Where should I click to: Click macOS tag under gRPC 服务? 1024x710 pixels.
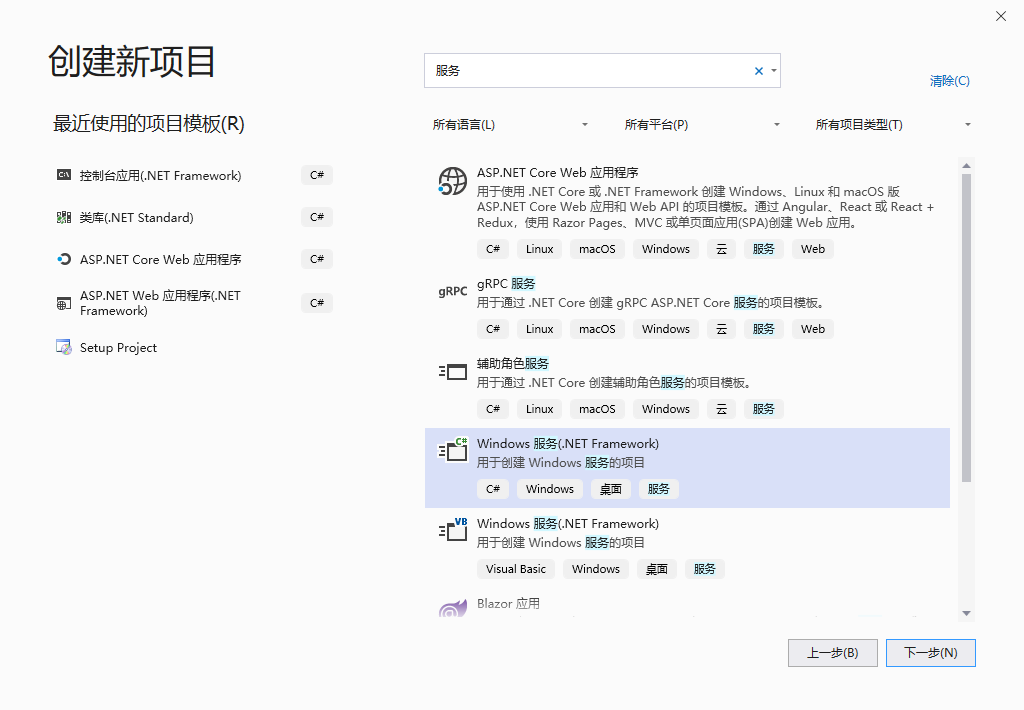[x=597, y=329]
